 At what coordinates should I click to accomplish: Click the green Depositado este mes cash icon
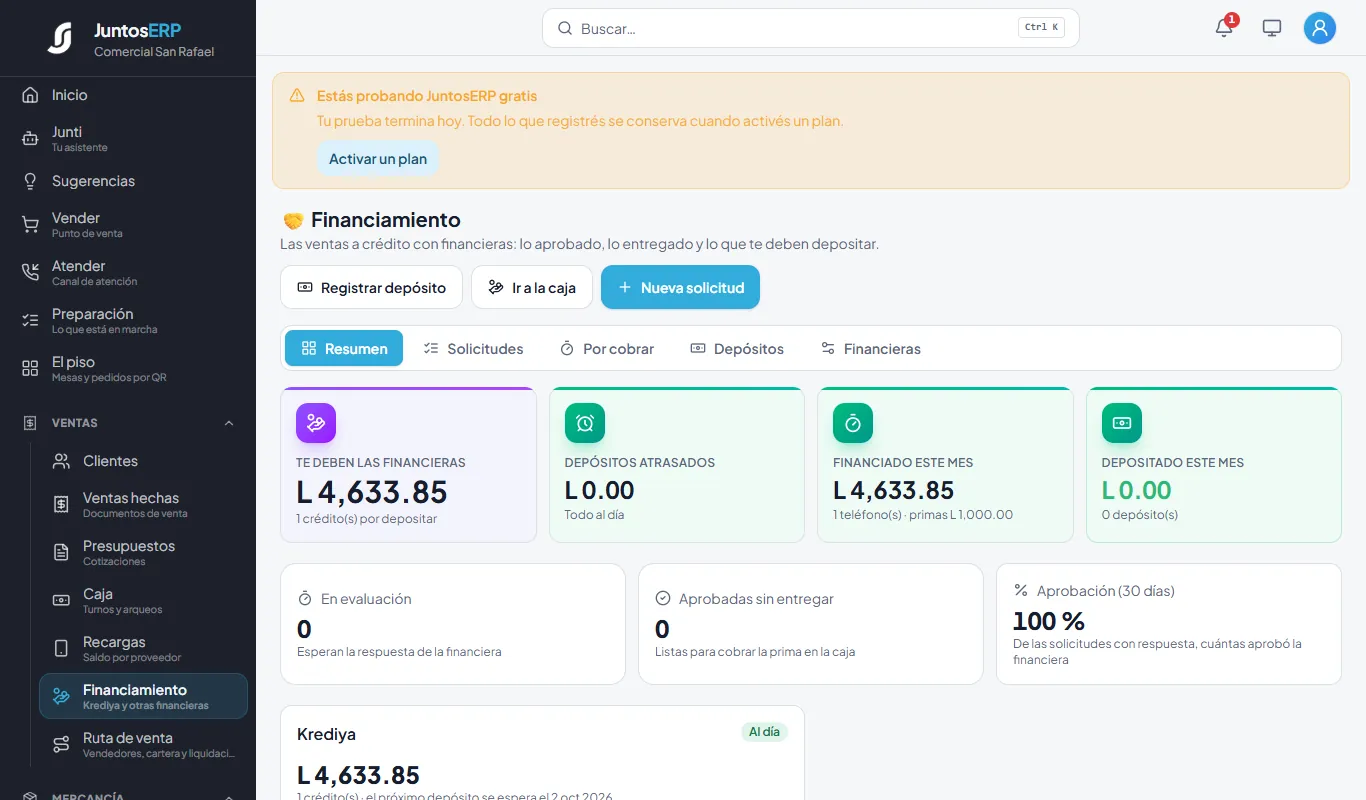click(1122, 423)
